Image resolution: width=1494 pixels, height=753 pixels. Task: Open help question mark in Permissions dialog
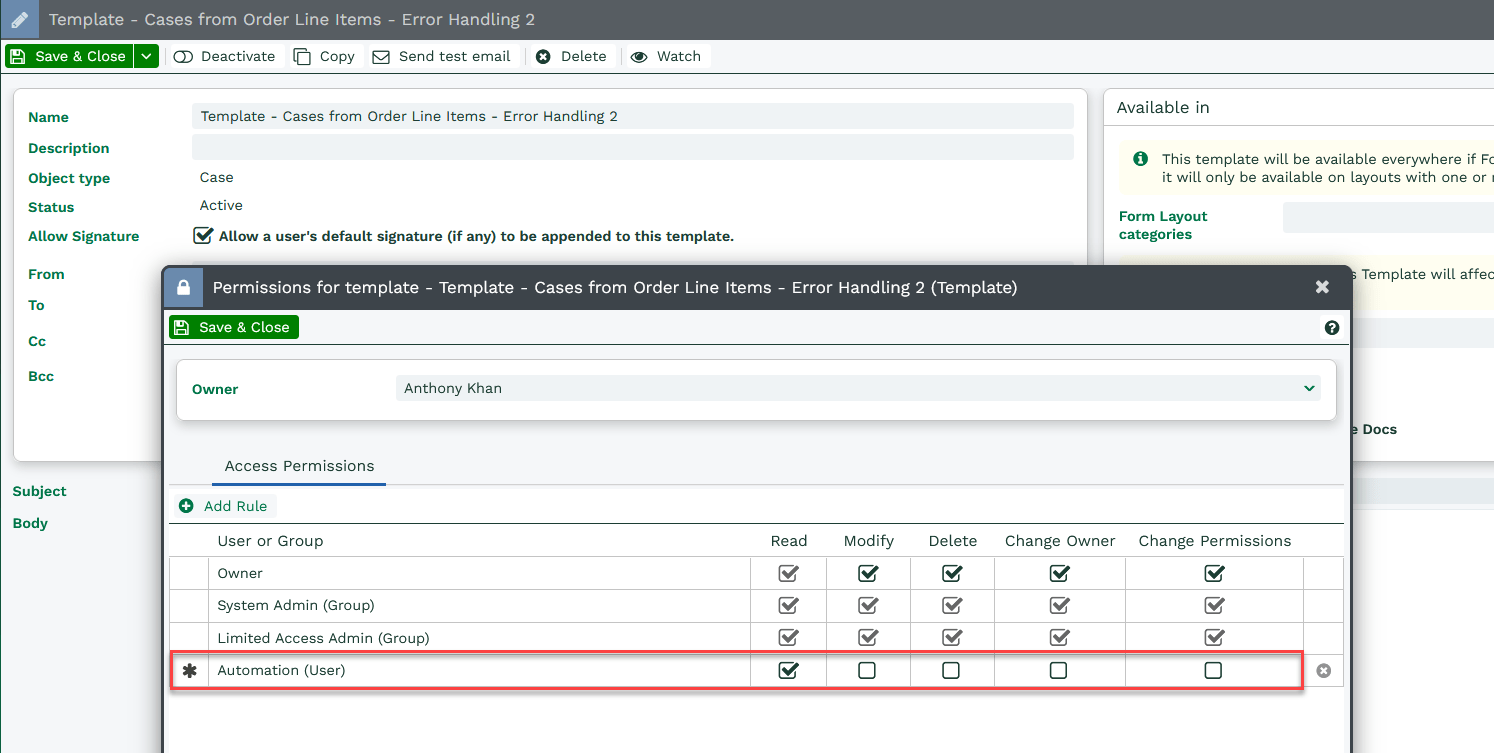click(x=1331, y=327)
